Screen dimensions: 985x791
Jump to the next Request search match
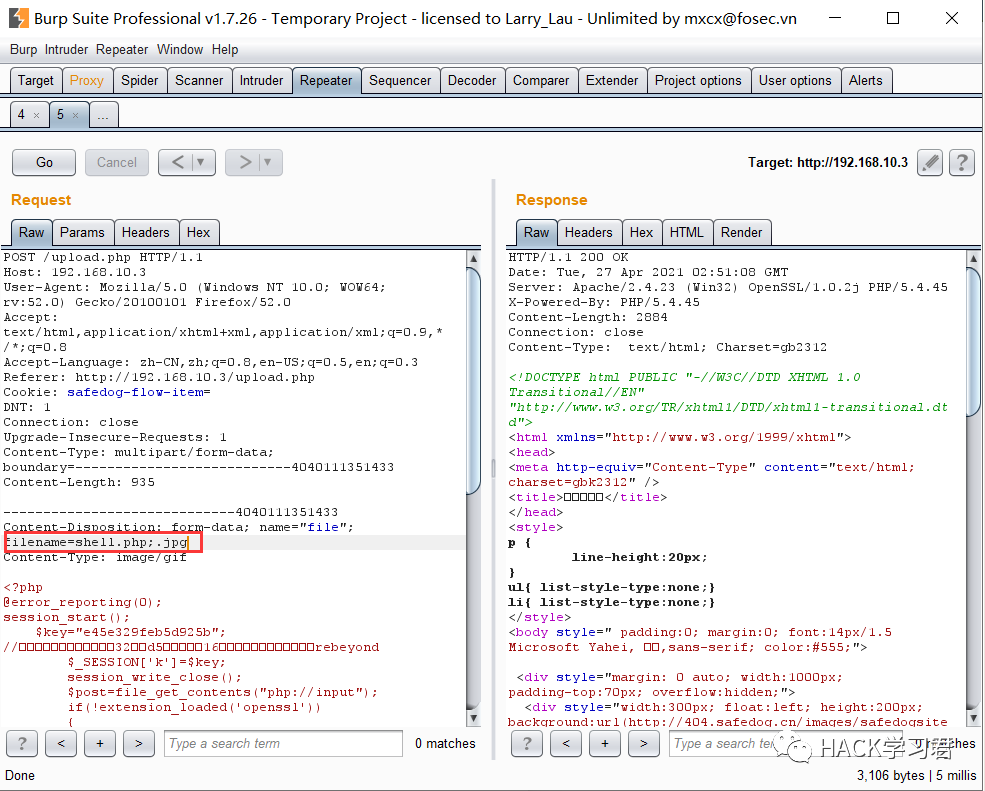[139, 744]
